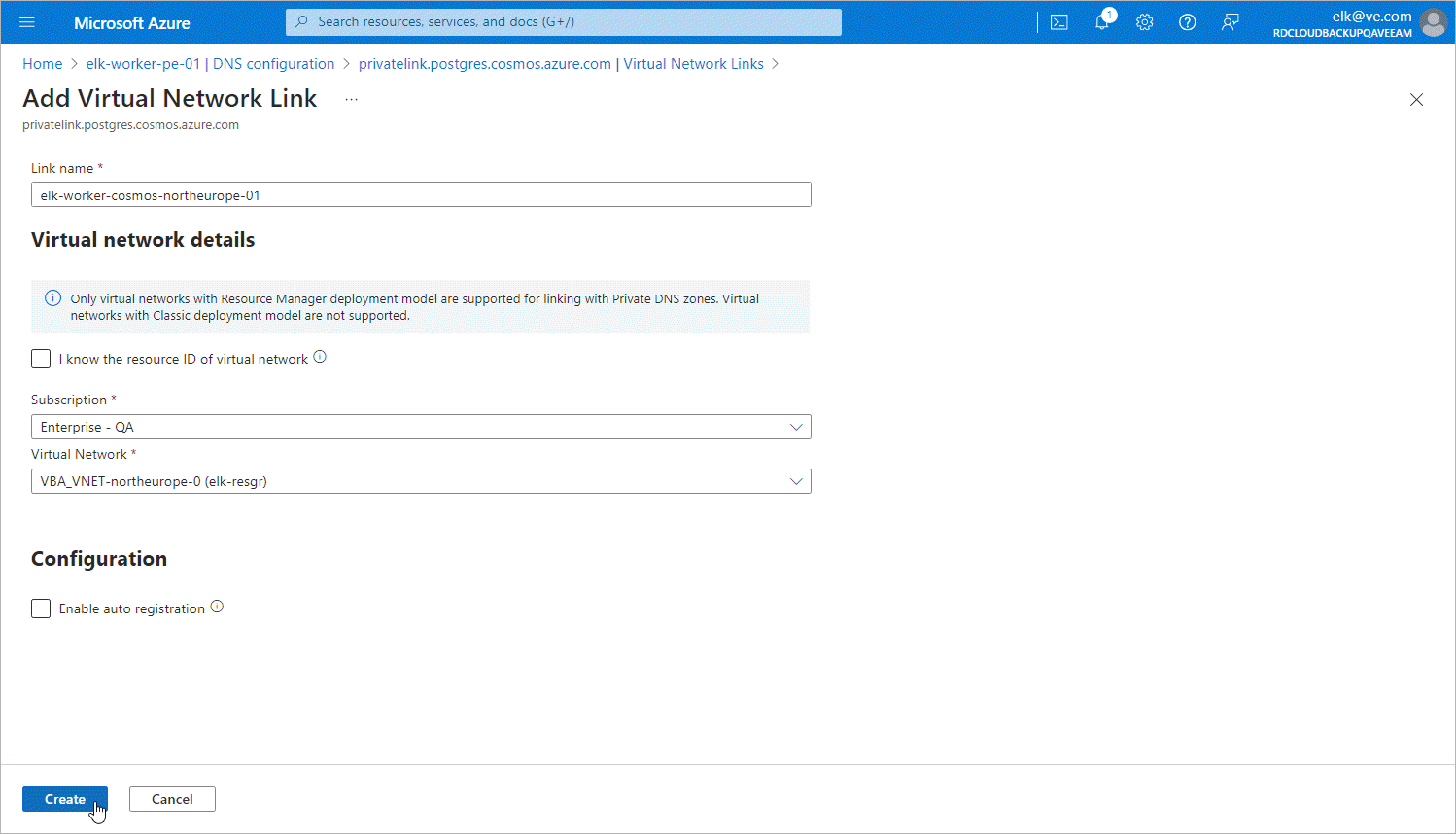Viewport: 1456px width, 834px height.
Task: Open the help question mark menu
Action: point(1188,22)
